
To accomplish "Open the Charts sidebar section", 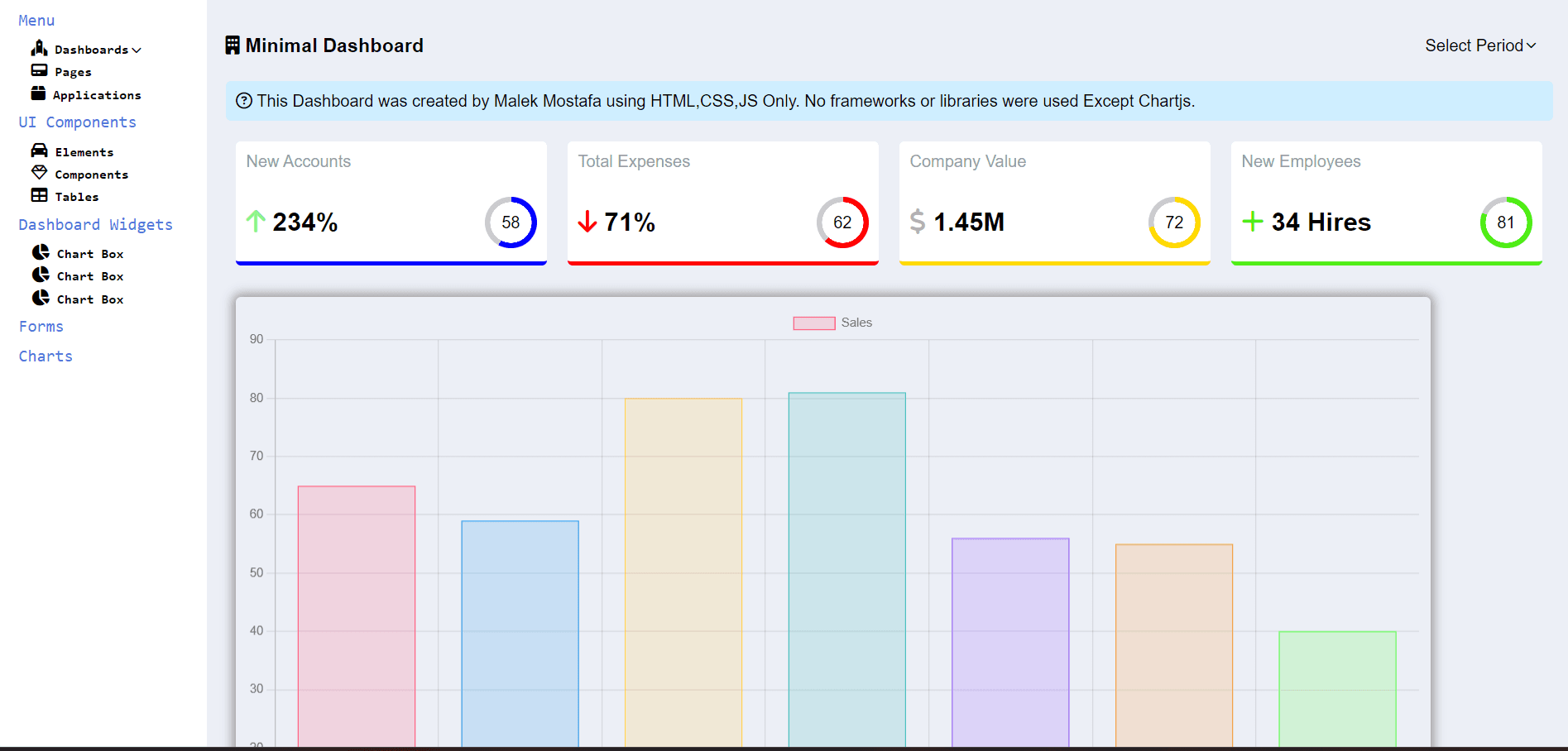I will 46,356.
